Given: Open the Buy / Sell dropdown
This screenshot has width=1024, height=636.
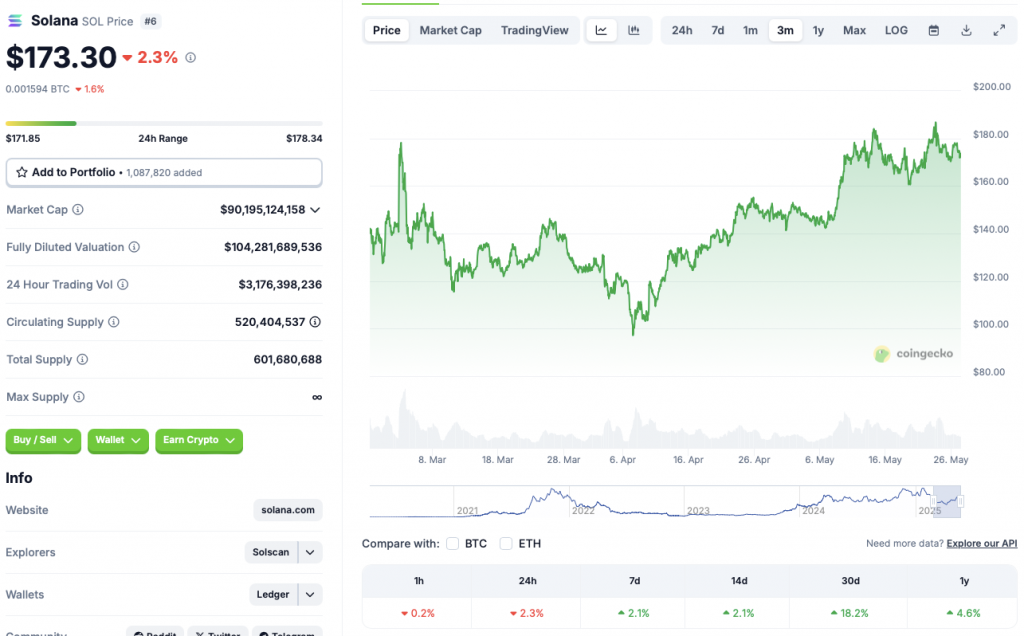Looking at the screenshot, I should [43, 440].
